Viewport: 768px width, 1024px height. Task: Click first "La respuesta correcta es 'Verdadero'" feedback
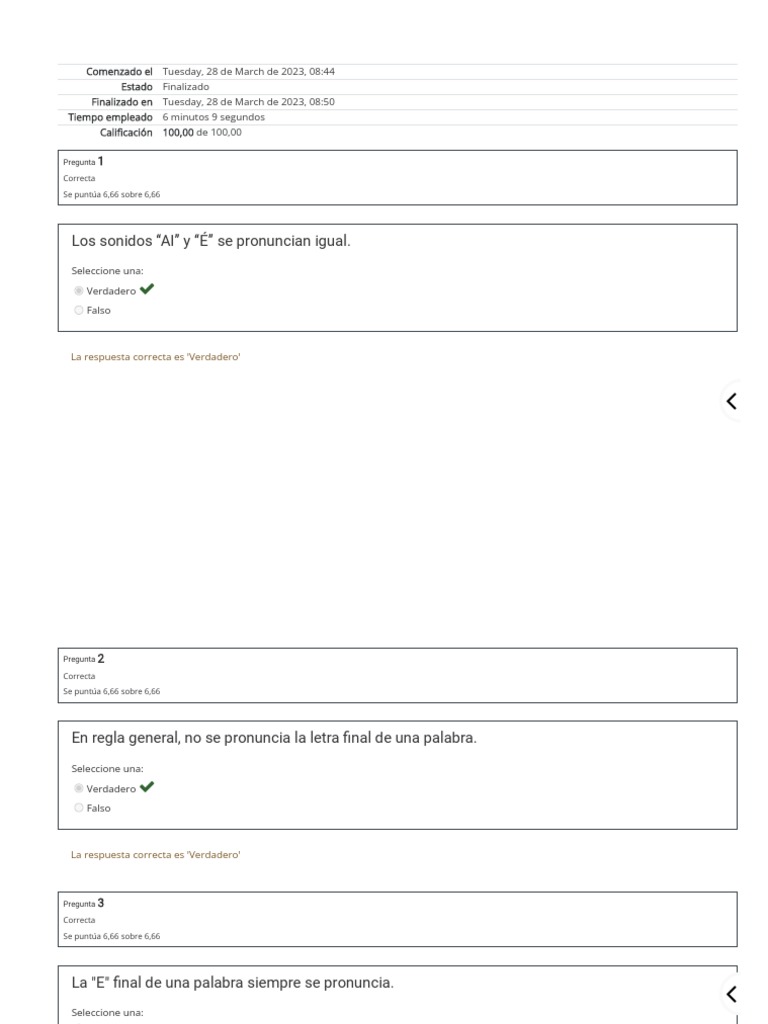tap(156, 356)
